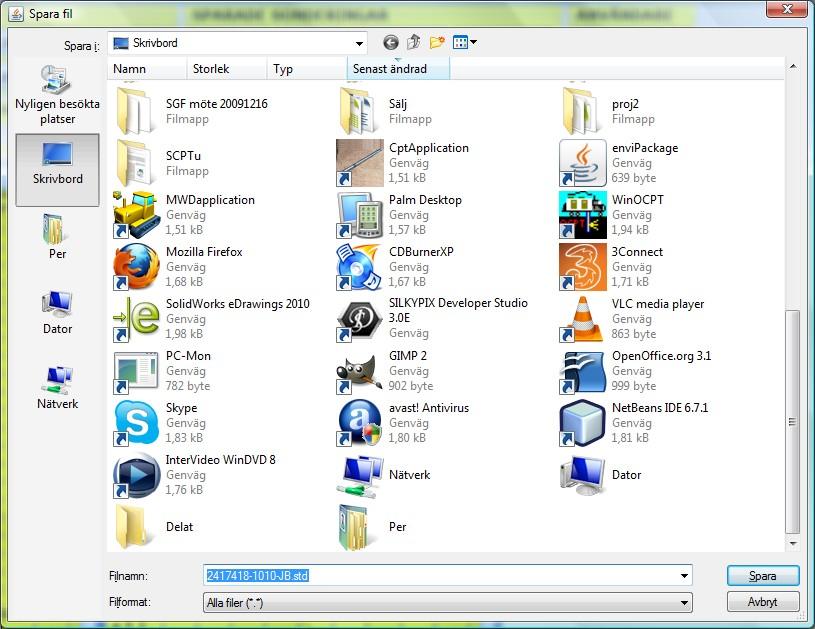This screenshot has height=629, width=815.
Task: Select the VLC media player shortcut
Action: tap(632, 319)
